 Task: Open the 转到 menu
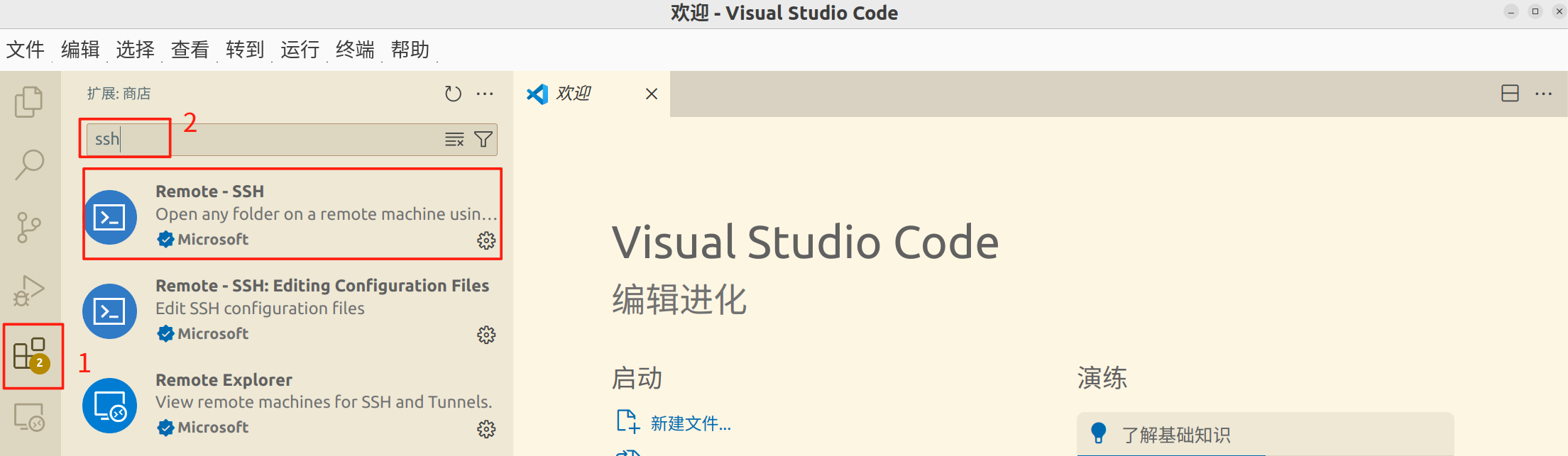(245, 50)
